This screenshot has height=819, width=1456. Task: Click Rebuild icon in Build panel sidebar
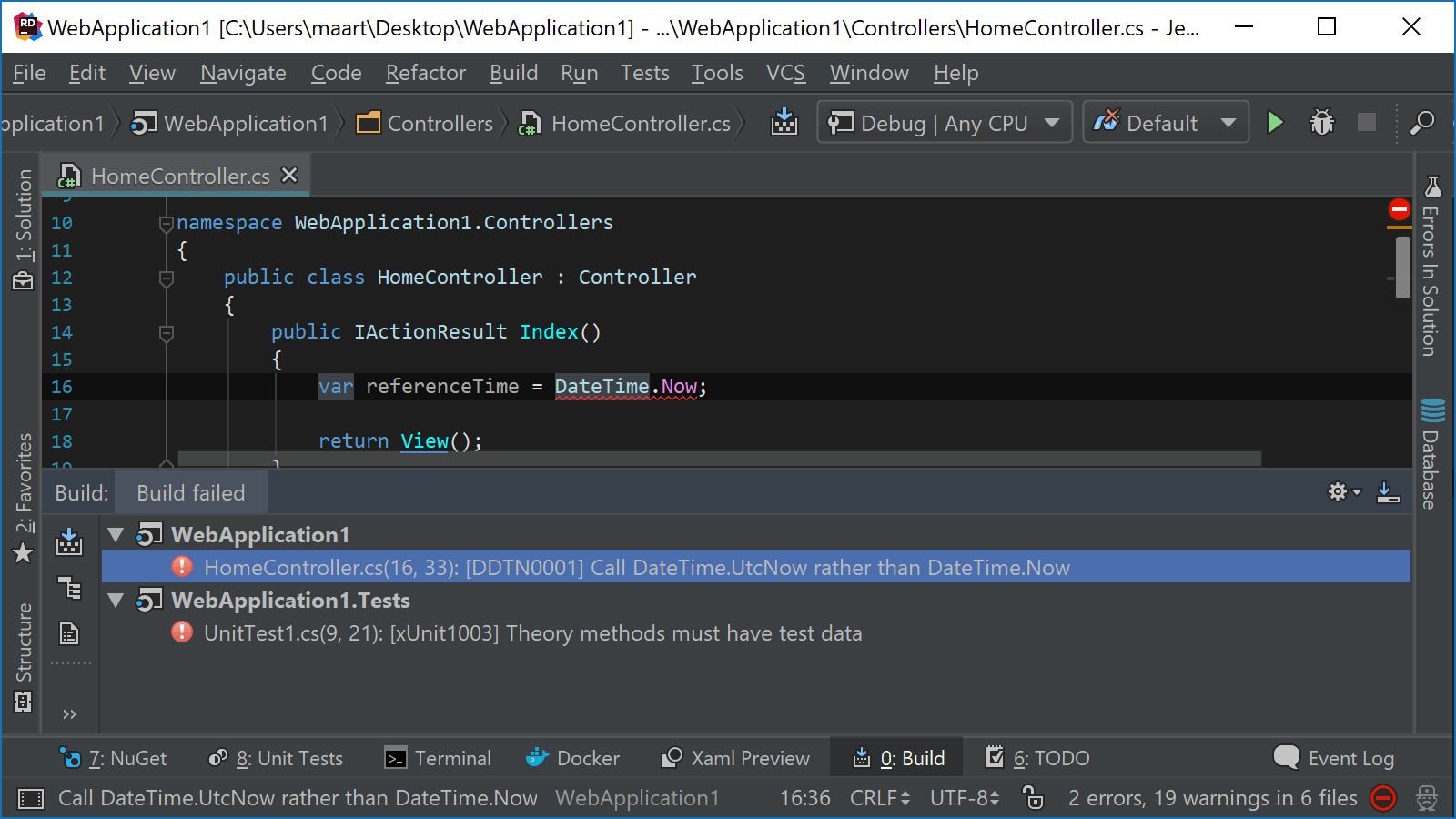point(69,541)
